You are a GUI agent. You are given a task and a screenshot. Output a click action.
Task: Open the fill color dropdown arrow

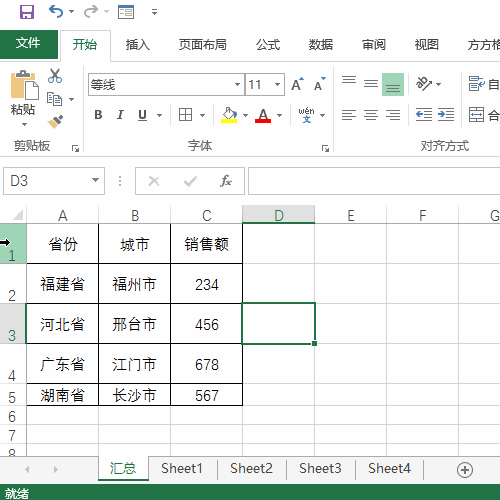246,115
